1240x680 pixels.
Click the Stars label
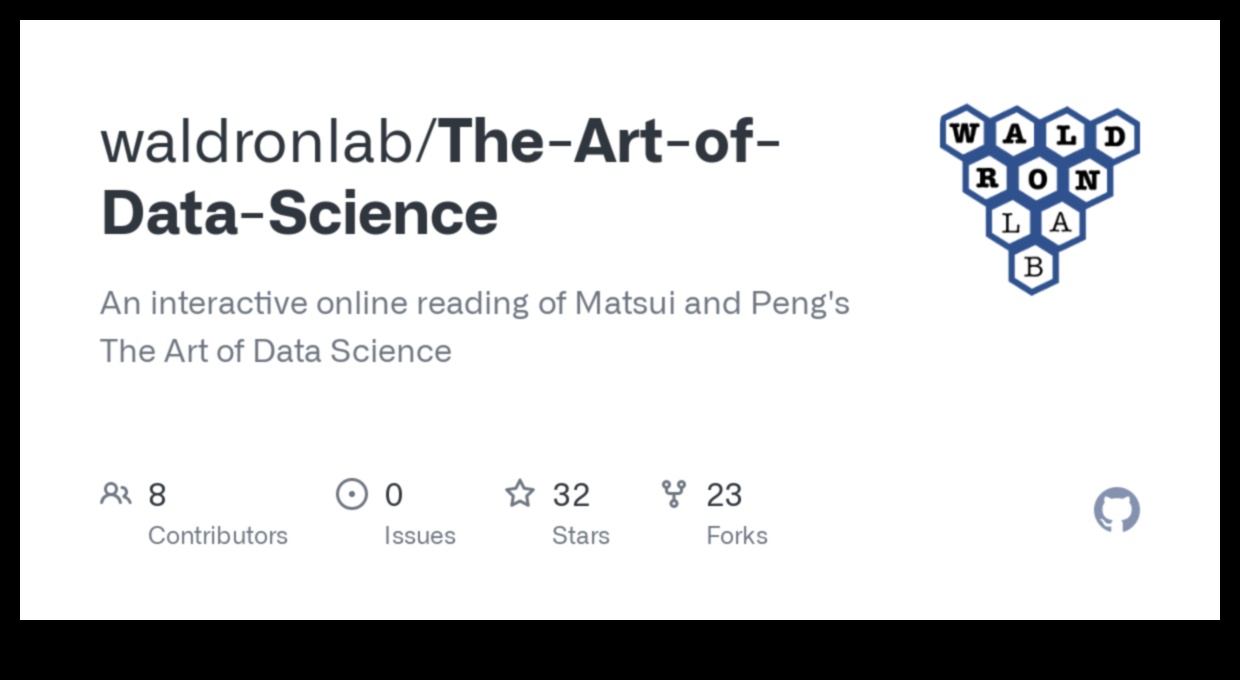(x=581, y=536)
